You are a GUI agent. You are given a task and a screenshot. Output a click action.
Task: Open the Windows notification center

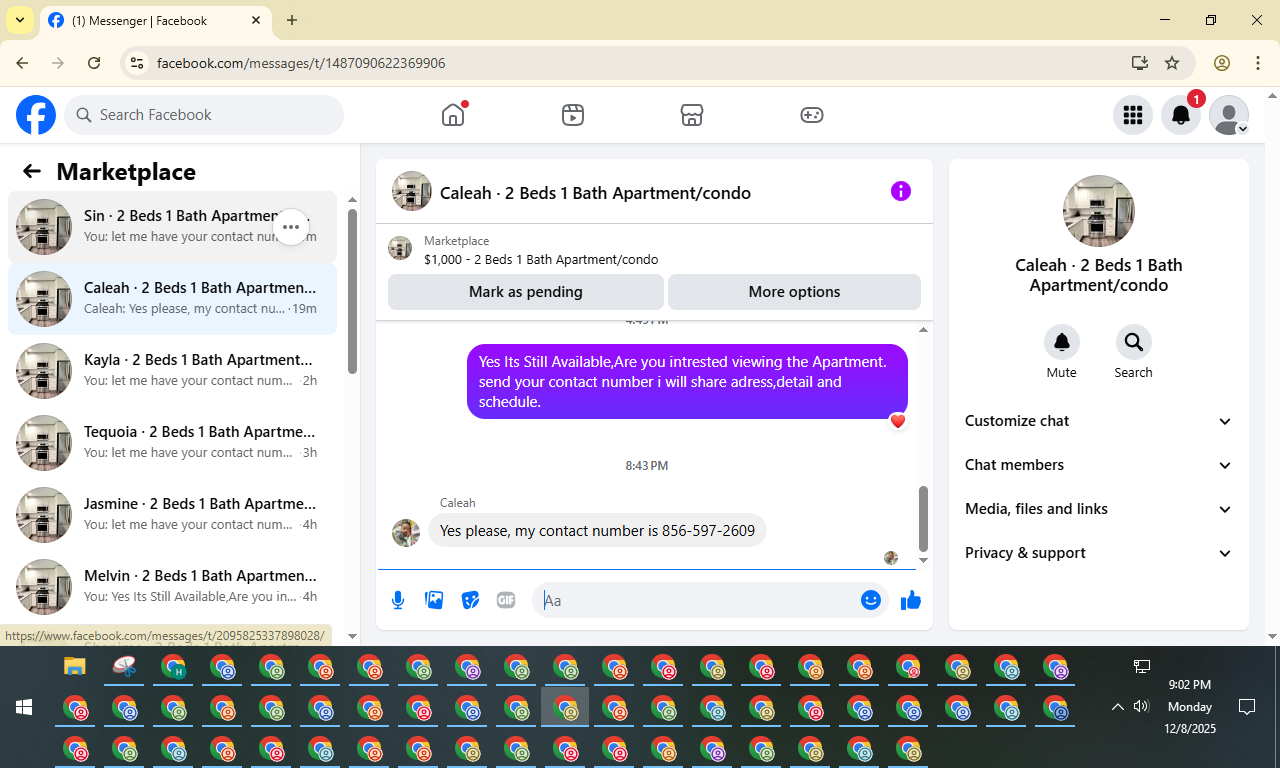tap(1247, 707)
